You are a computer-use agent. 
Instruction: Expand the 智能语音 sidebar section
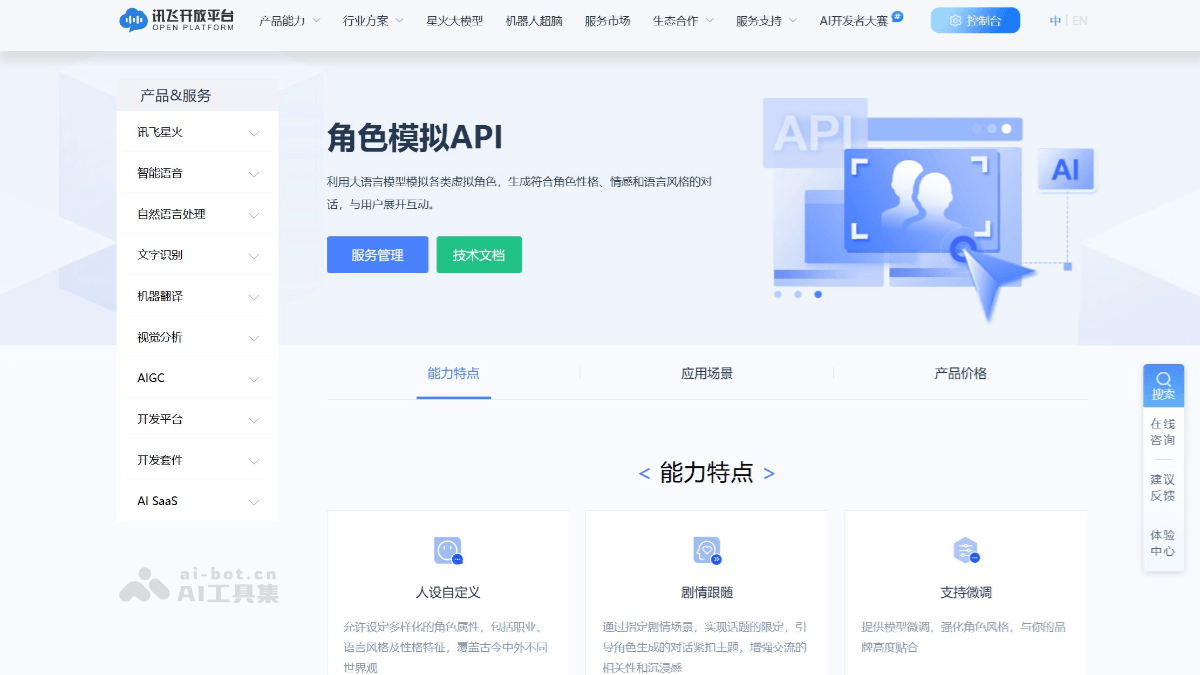pos(197,173)
